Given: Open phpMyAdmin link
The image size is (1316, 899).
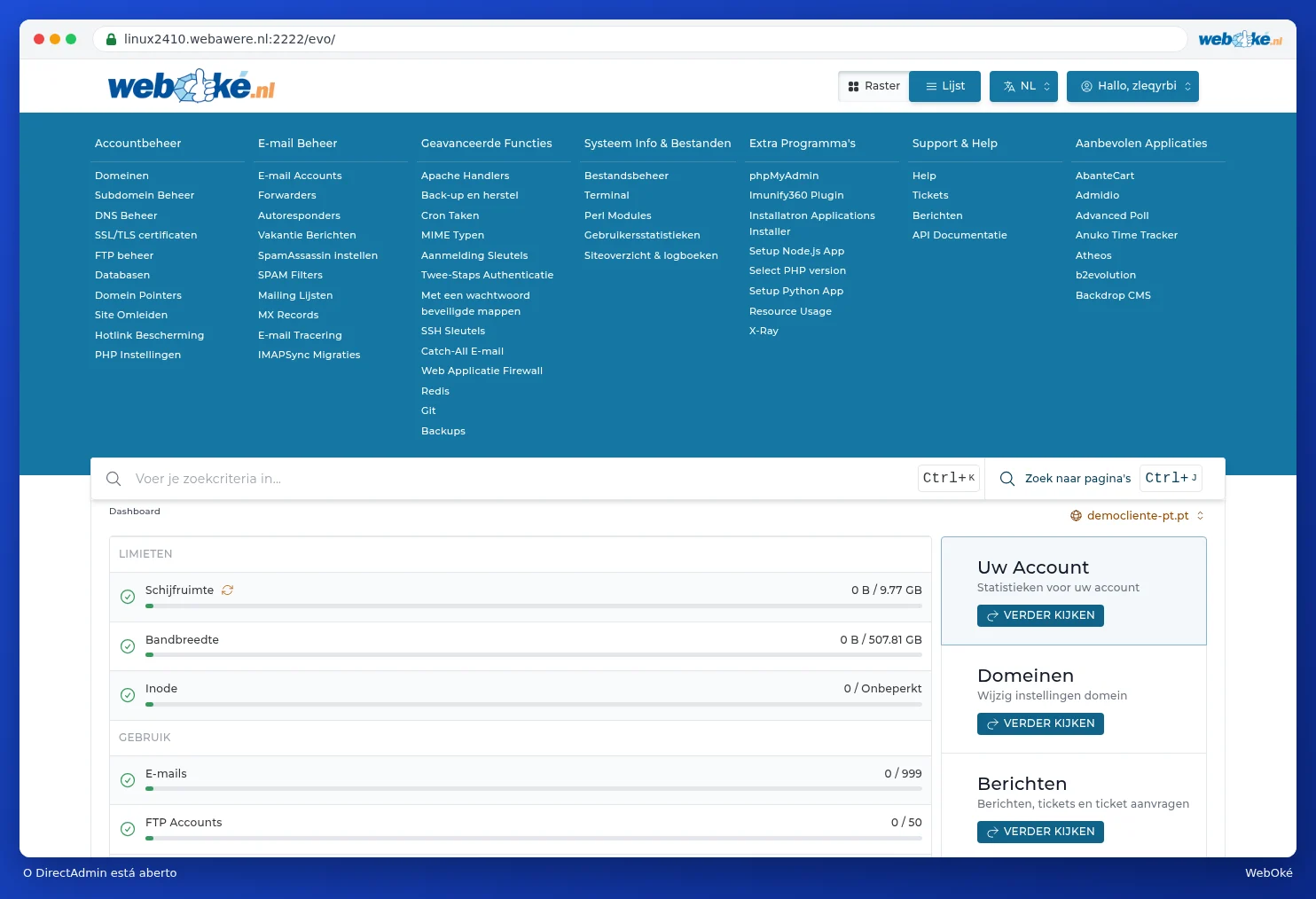Looking at the screenshot, I should [784, 176].
